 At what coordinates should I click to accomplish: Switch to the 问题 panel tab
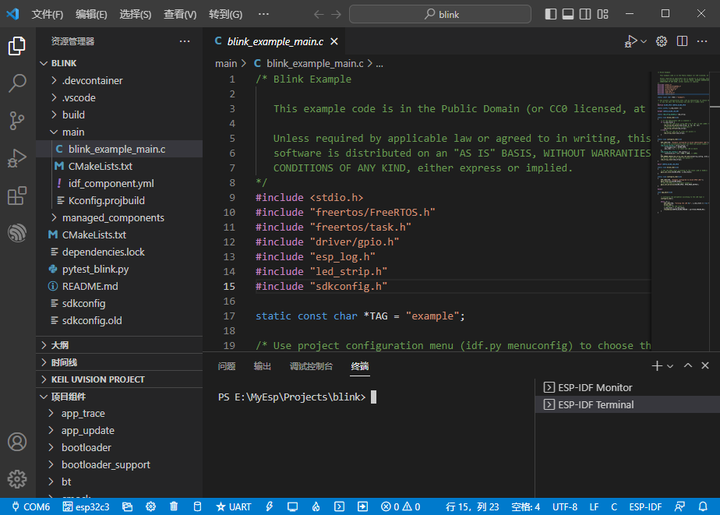(227, 366)
